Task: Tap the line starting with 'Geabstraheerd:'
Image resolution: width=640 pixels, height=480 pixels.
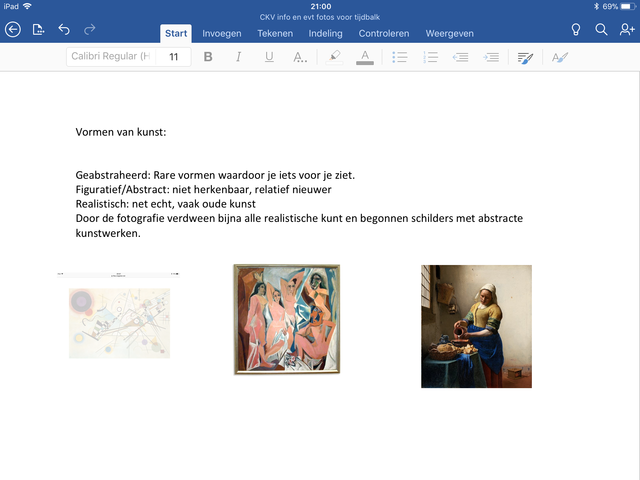Action: coord(215,175)
